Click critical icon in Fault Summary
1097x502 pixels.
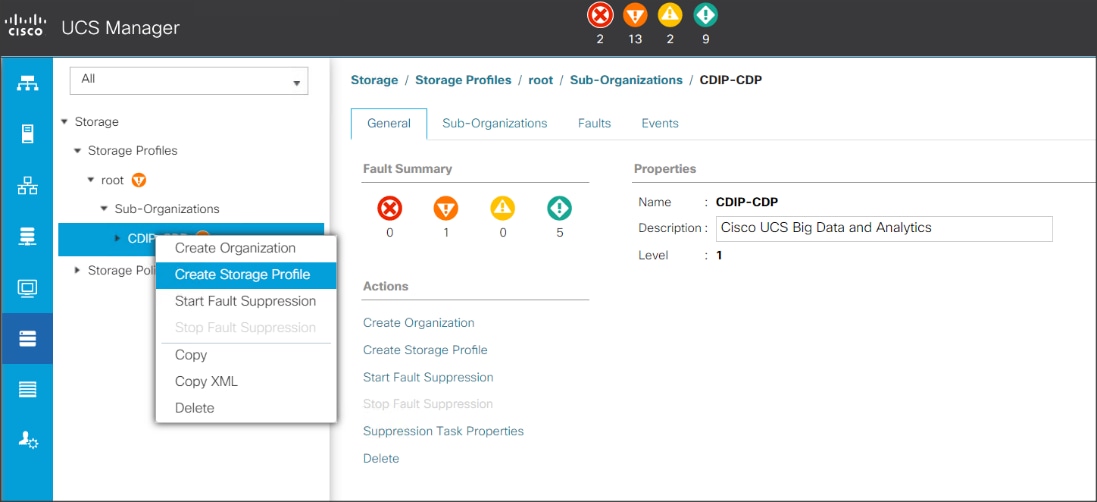pos(390,208)
